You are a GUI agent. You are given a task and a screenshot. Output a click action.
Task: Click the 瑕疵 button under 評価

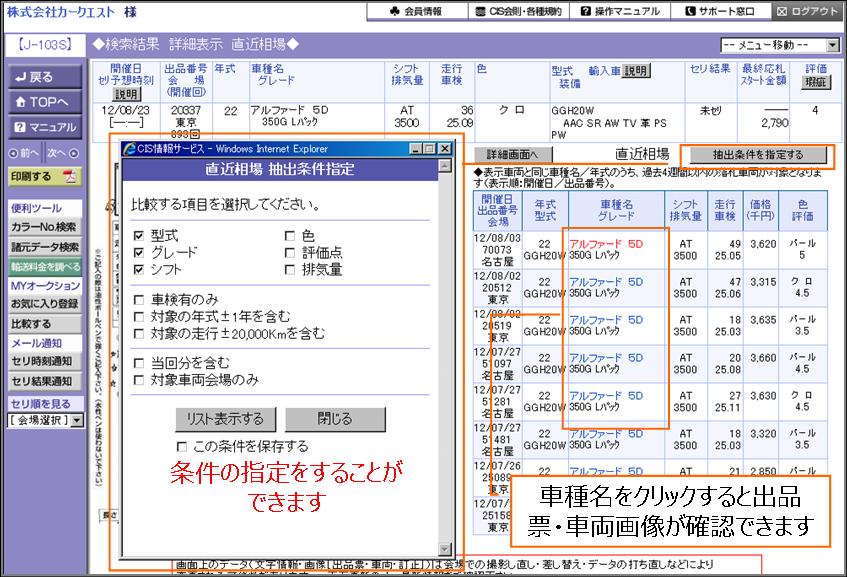click(x=816, y=82)
